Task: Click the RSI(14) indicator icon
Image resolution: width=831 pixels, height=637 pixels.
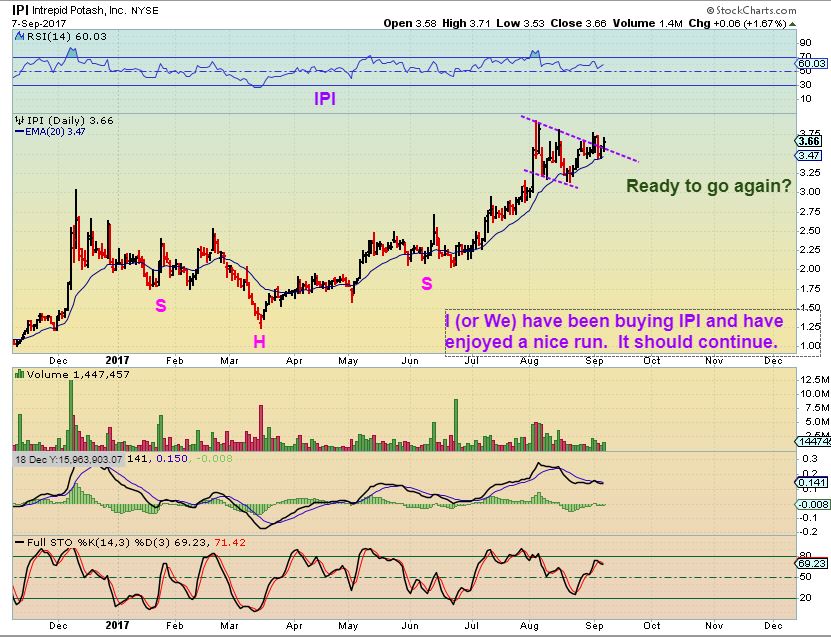Action: 20,37
